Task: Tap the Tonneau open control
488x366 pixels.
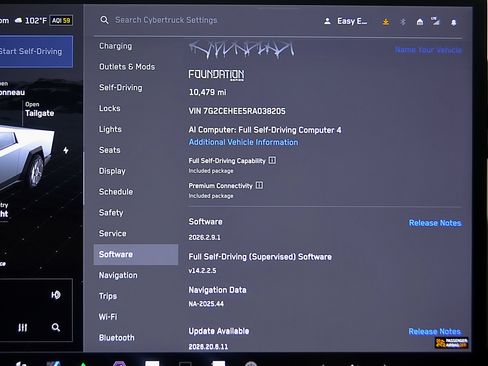Action: pyautogui.click(x=12, y=89)
